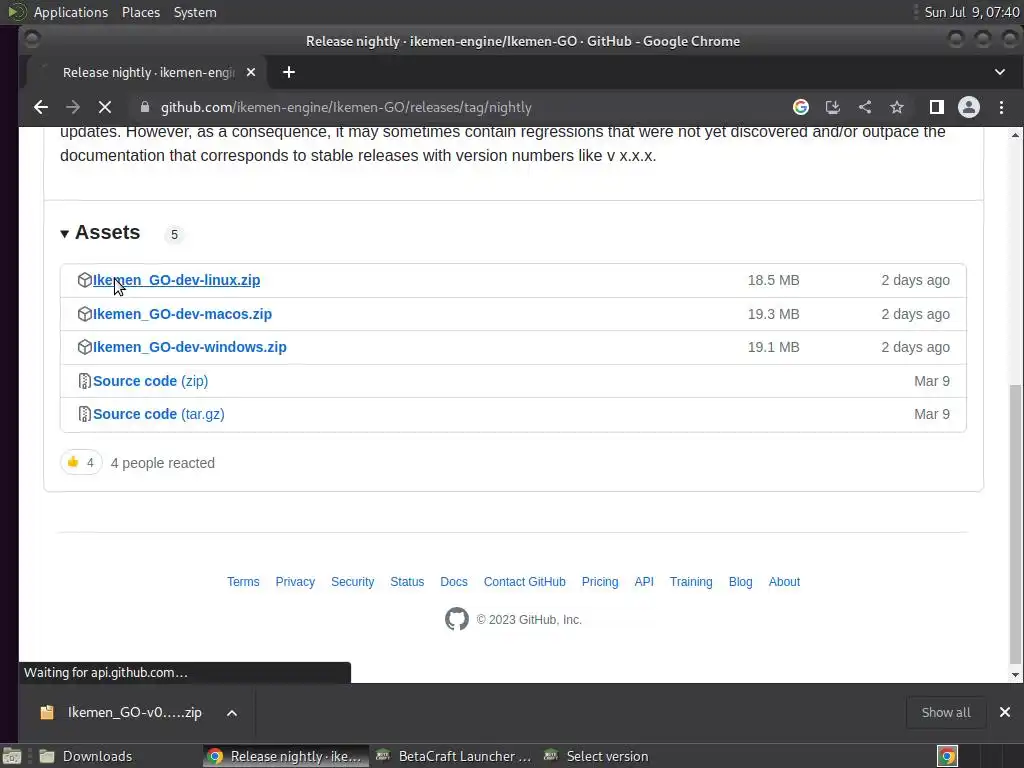Open the Chrome profile avatar
1024x768 pixels.
[968, 107]
